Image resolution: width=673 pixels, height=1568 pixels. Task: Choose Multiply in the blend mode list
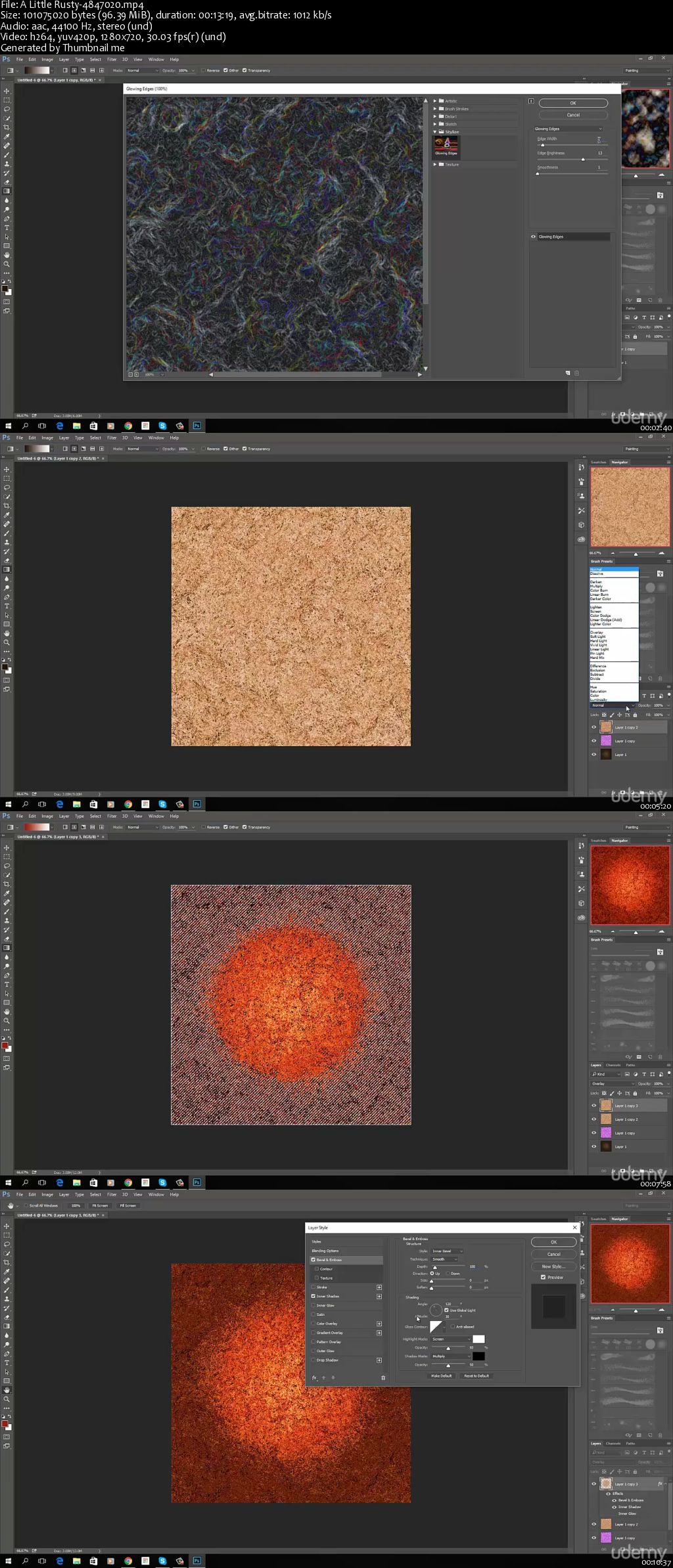tap(597, 586)
